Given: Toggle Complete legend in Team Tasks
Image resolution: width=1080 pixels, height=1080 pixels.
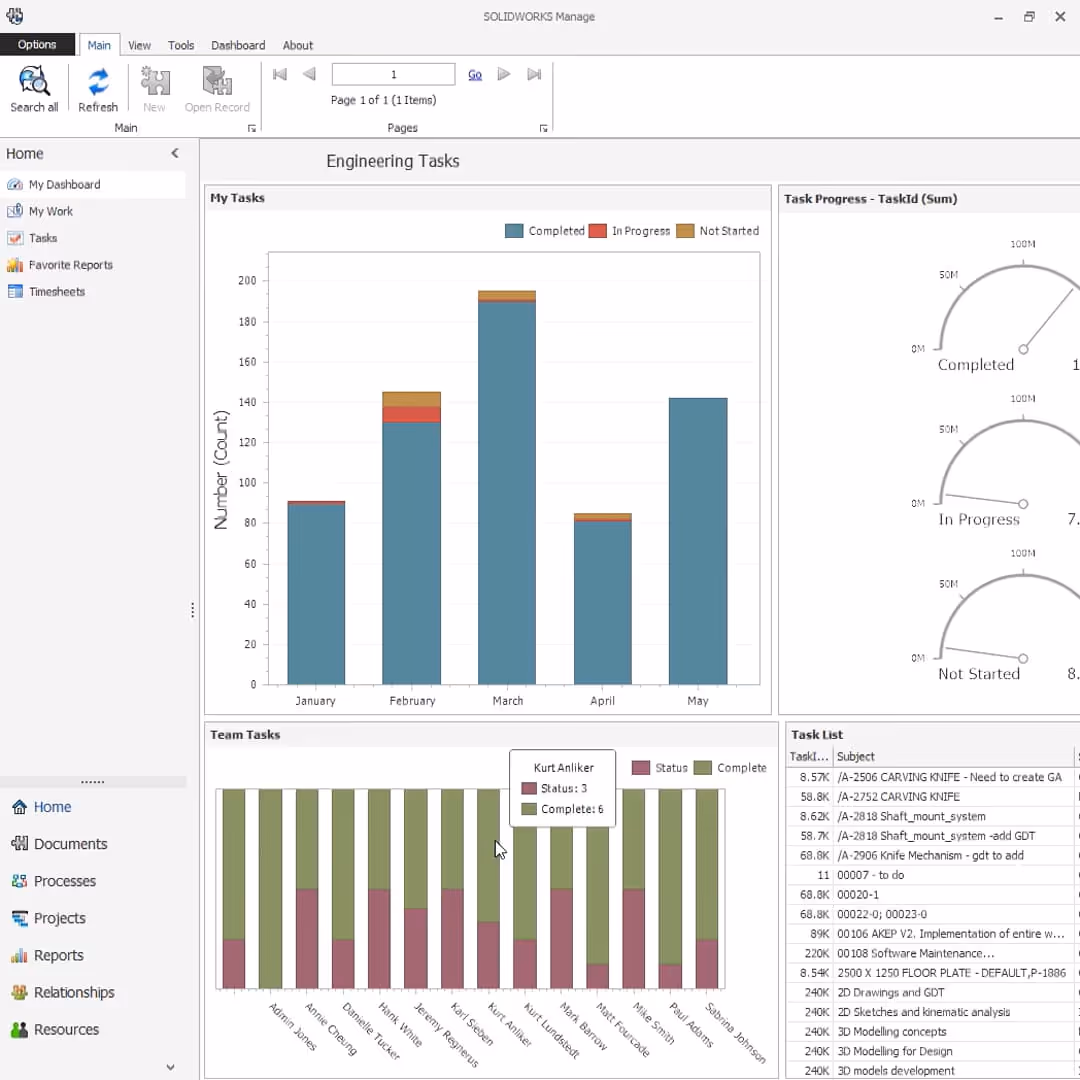Looking at the screenshot, I should click(703, 767).
